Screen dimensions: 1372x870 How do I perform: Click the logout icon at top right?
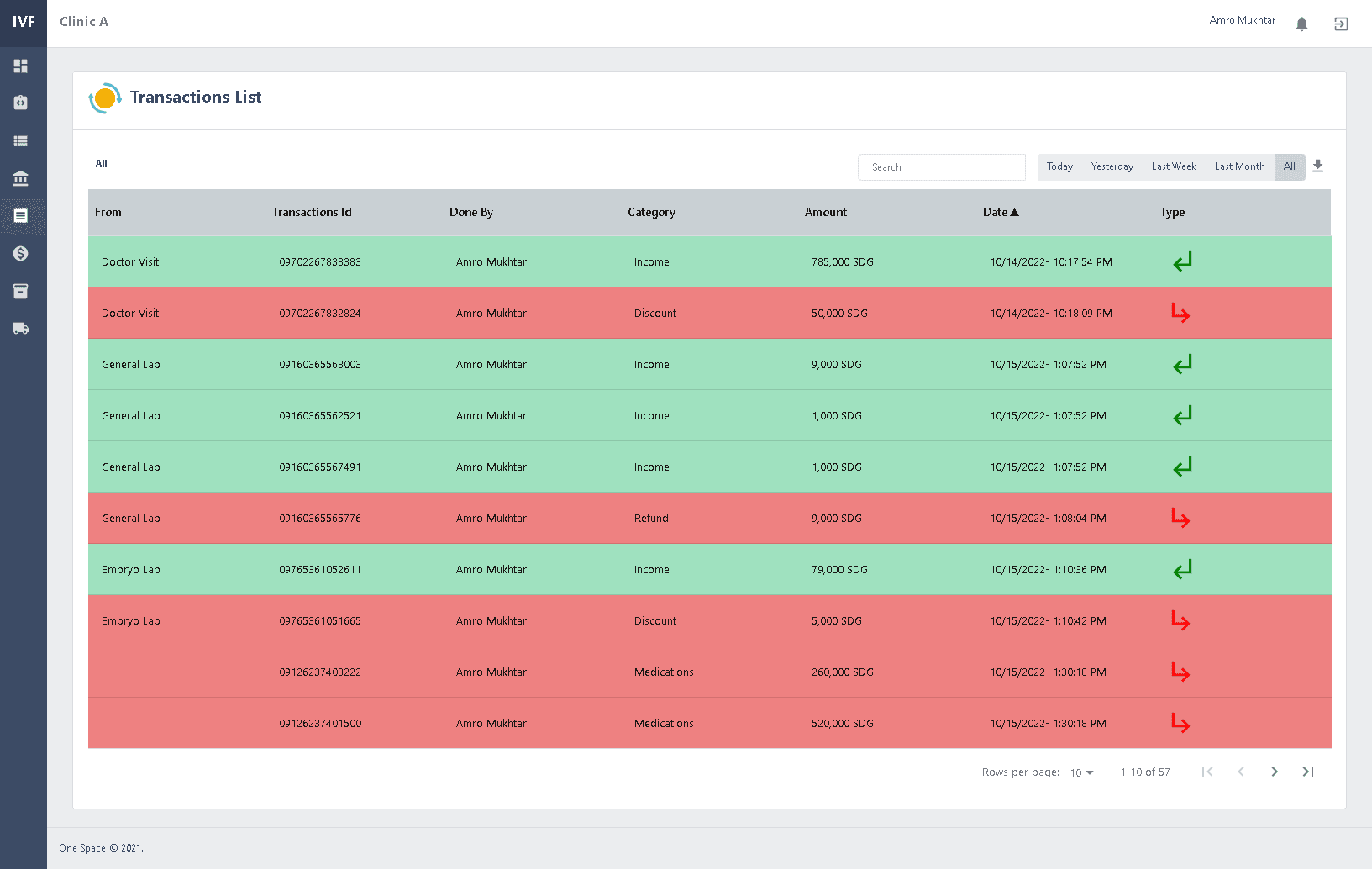click(x=1341, y=24)
